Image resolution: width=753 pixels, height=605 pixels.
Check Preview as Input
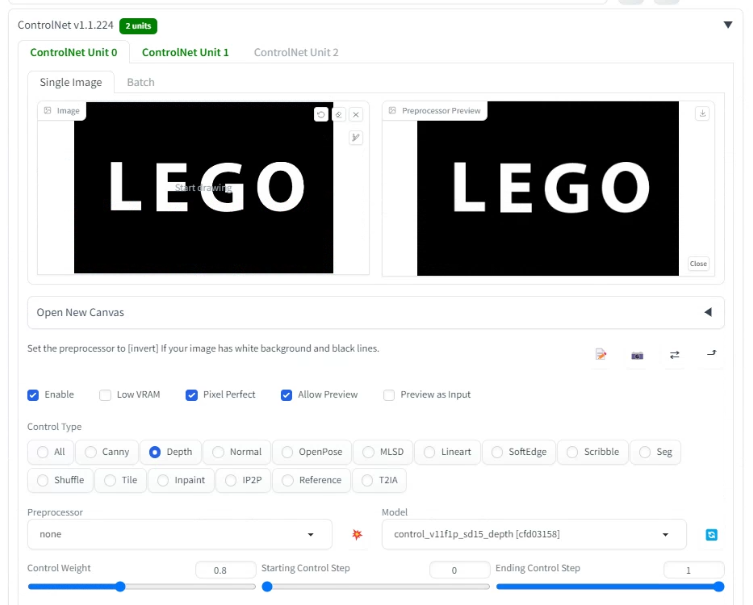(x=389, y=395)
